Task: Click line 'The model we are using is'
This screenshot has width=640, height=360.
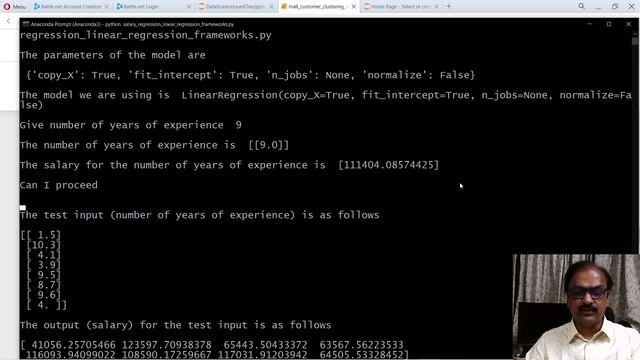Action: tap(325, 100)
